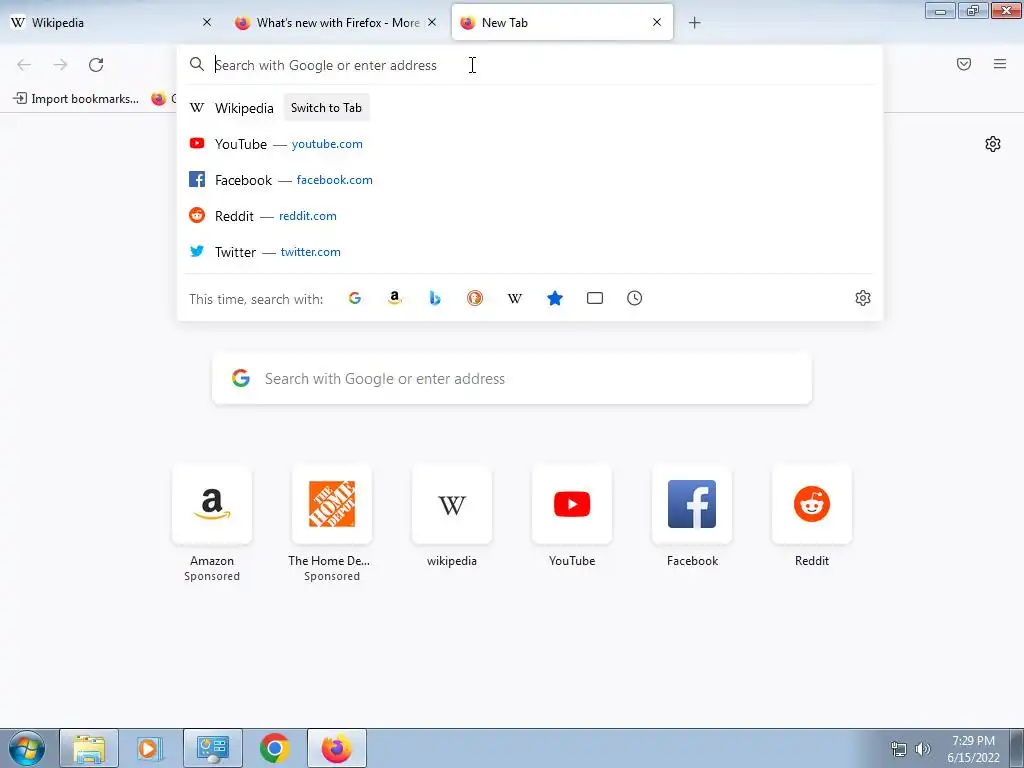The image size is (1024, 768).
Task: Open the Save to Pocket icon
Action: tap(964, 64)
